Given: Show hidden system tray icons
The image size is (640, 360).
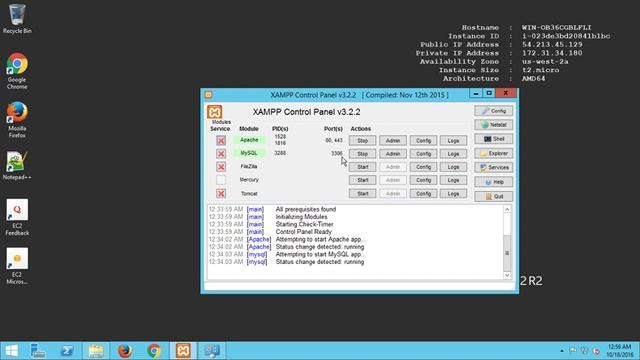Looking at the screenshot, I should point(562,351).
